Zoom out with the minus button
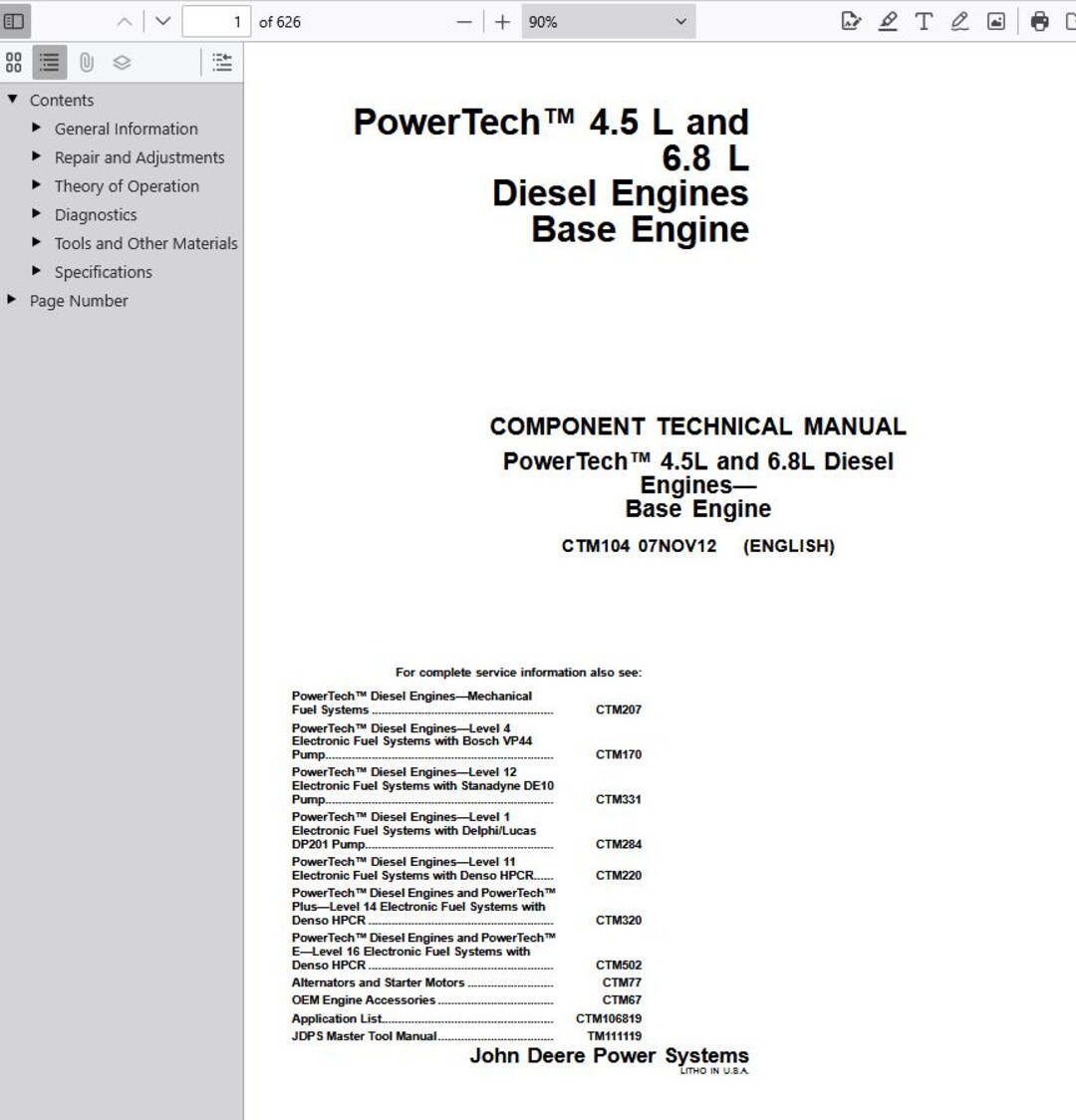This screenshot has height=1120, width=1076. click(x=464, y=22)
